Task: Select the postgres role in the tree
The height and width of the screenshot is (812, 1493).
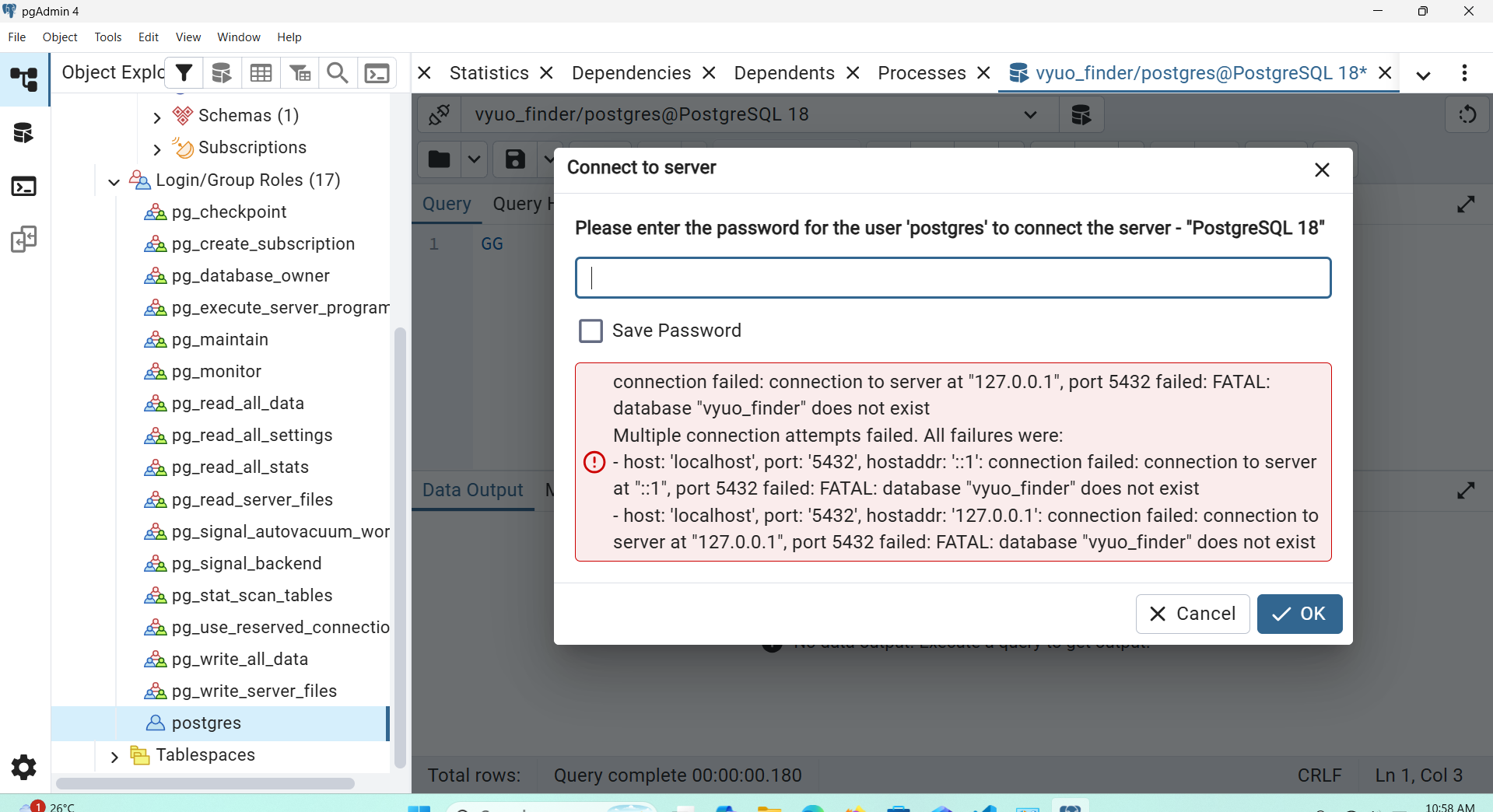Action: tap(219, 723)
